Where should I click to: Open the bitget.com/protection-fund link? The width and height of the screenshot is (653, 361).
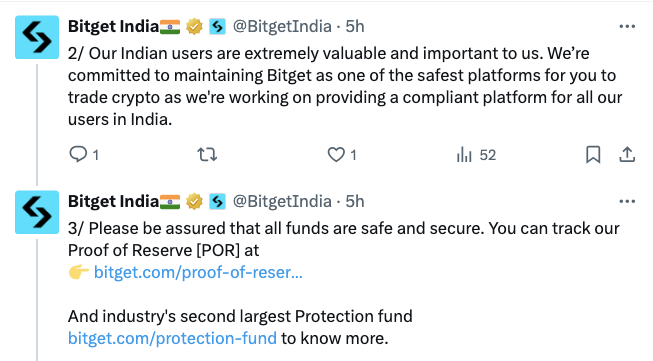(x=172, y=338)
